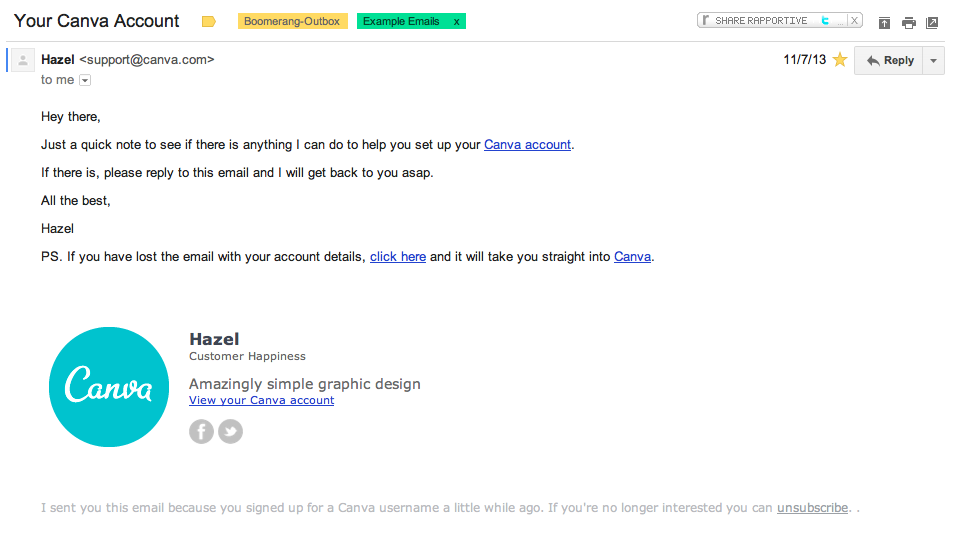Click the Reply button

pos(890,60)
